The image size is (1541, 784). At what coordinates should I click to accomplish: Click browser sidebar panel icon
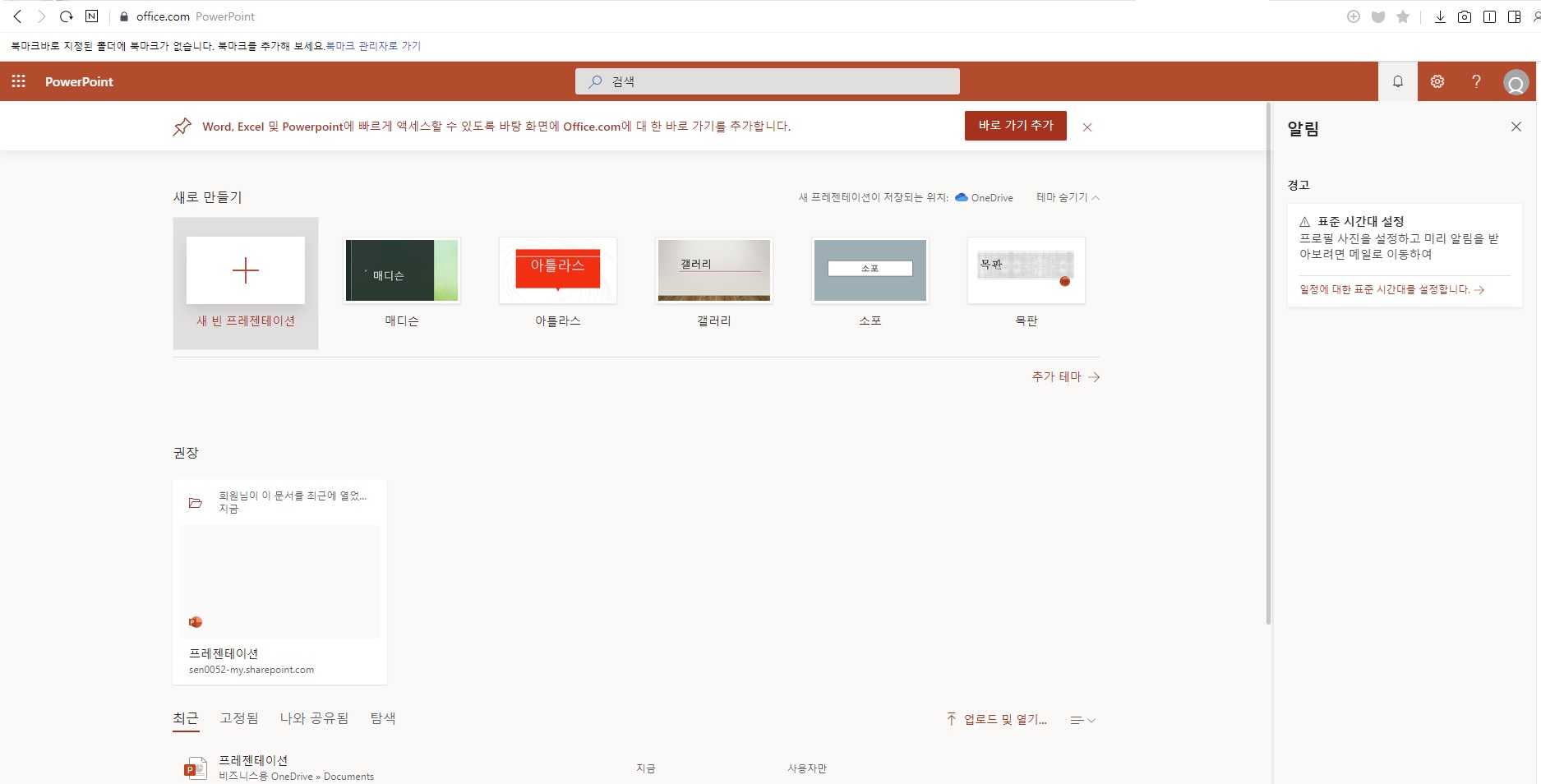1514,16
